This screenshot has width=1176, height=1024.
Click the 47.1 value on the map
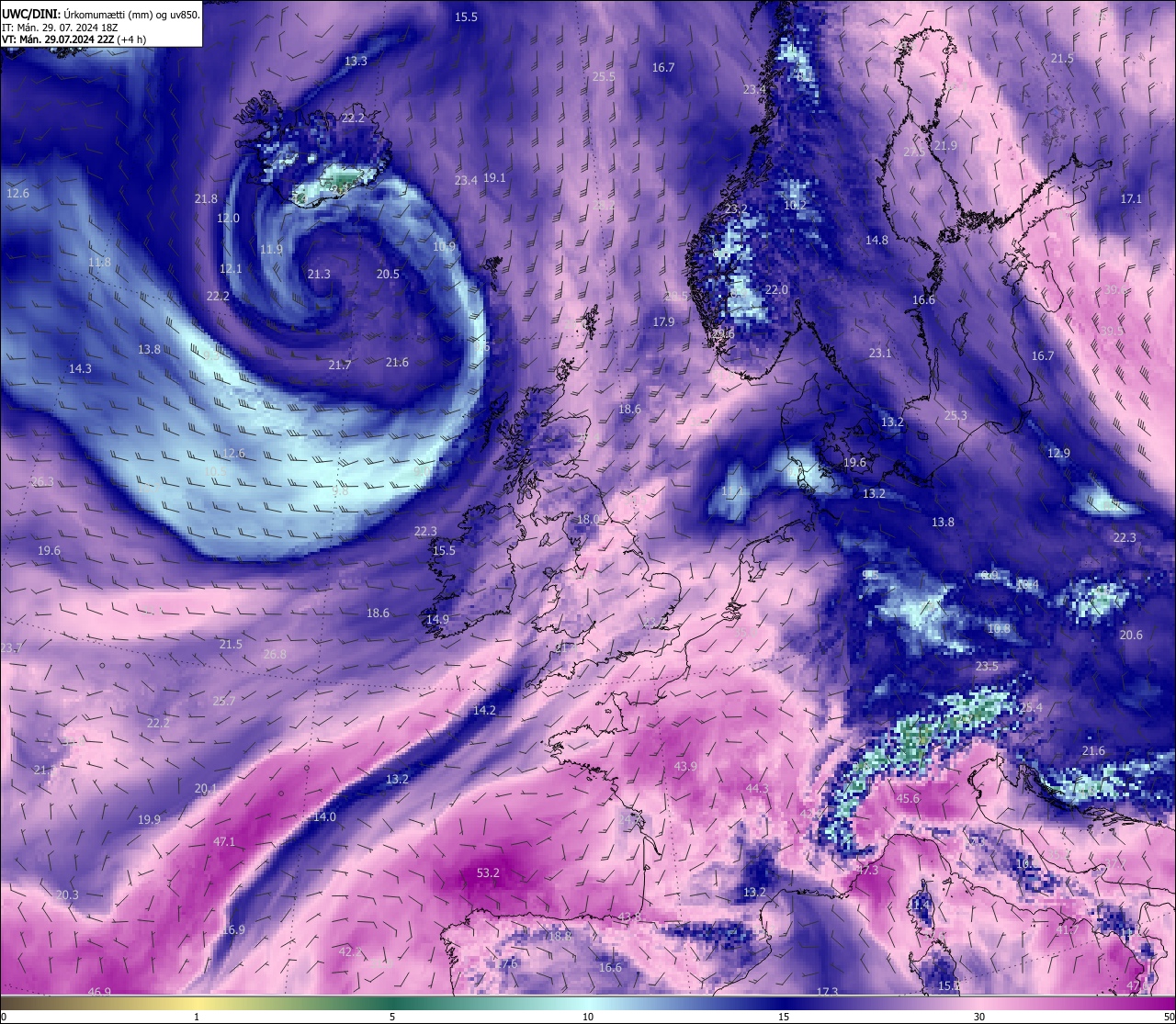(224, 841)
